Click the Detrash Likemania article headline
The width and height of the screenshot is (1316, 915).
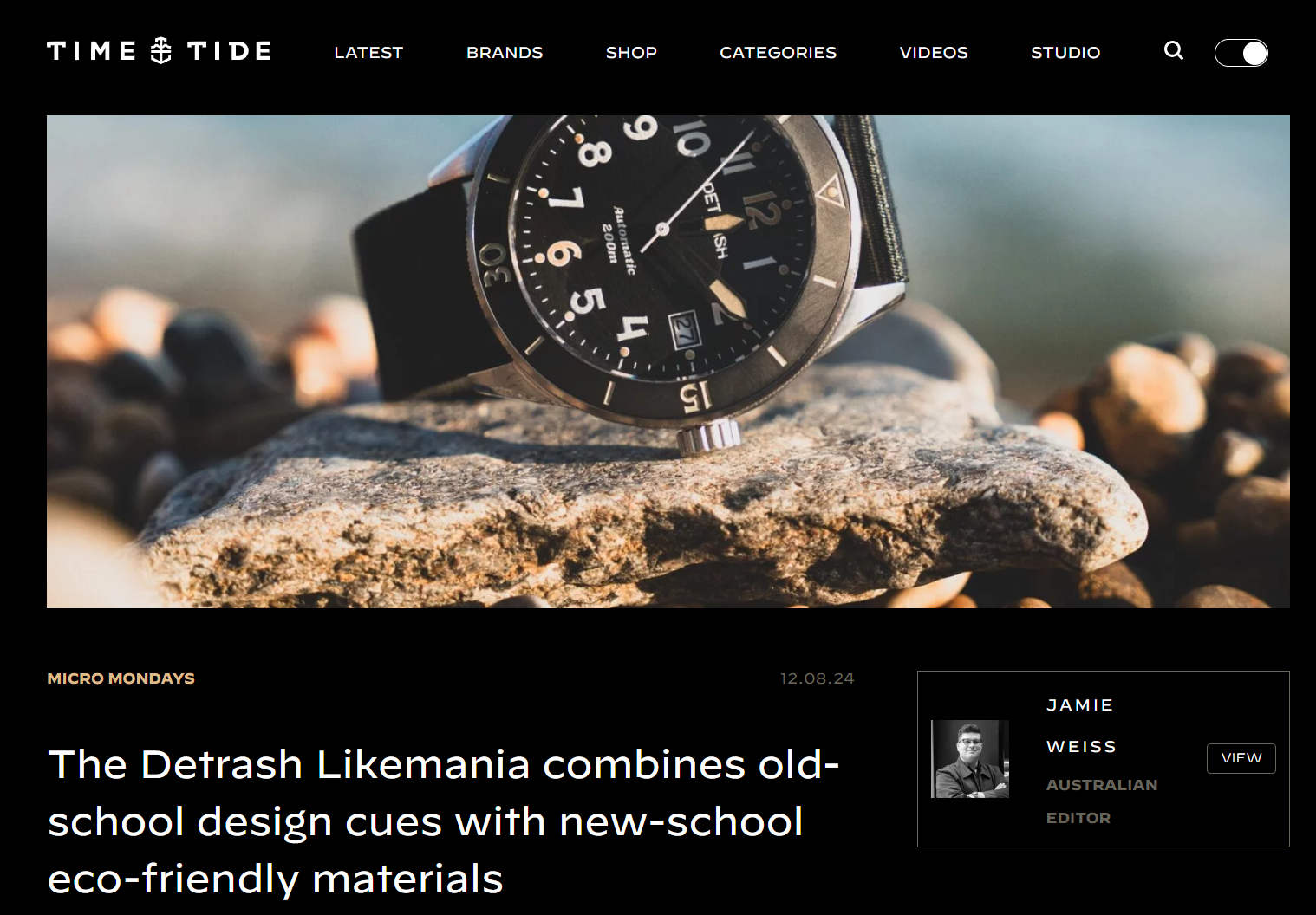point(444,821)
